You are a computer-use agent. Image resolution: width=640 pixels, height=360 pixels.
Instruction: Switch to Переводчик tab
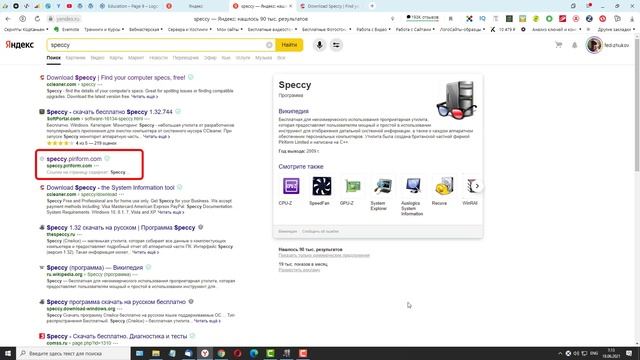[x=185, y=58]
